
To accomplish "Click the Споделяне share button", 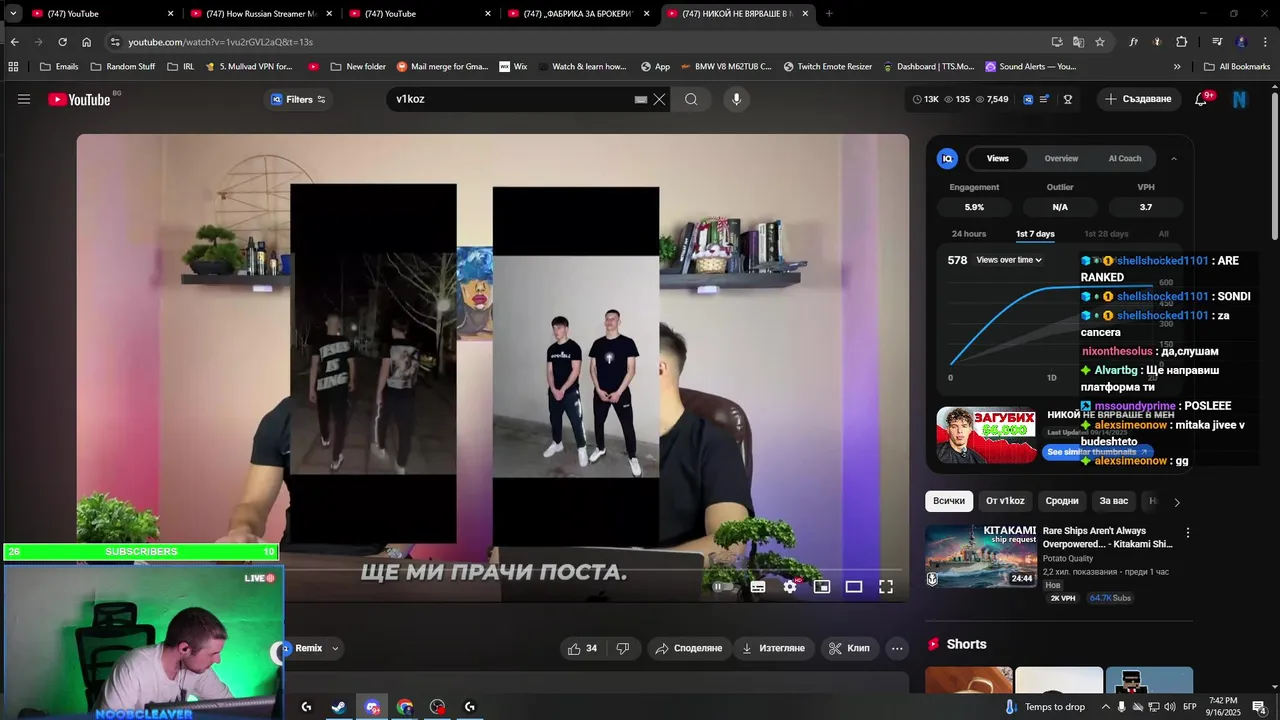I will tap(688, 648).
